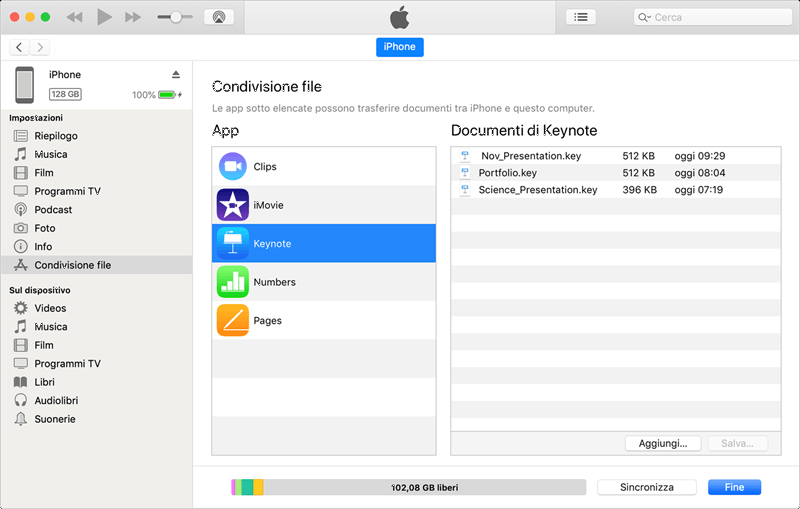Select the Portfolio.key document

[507, 173]
